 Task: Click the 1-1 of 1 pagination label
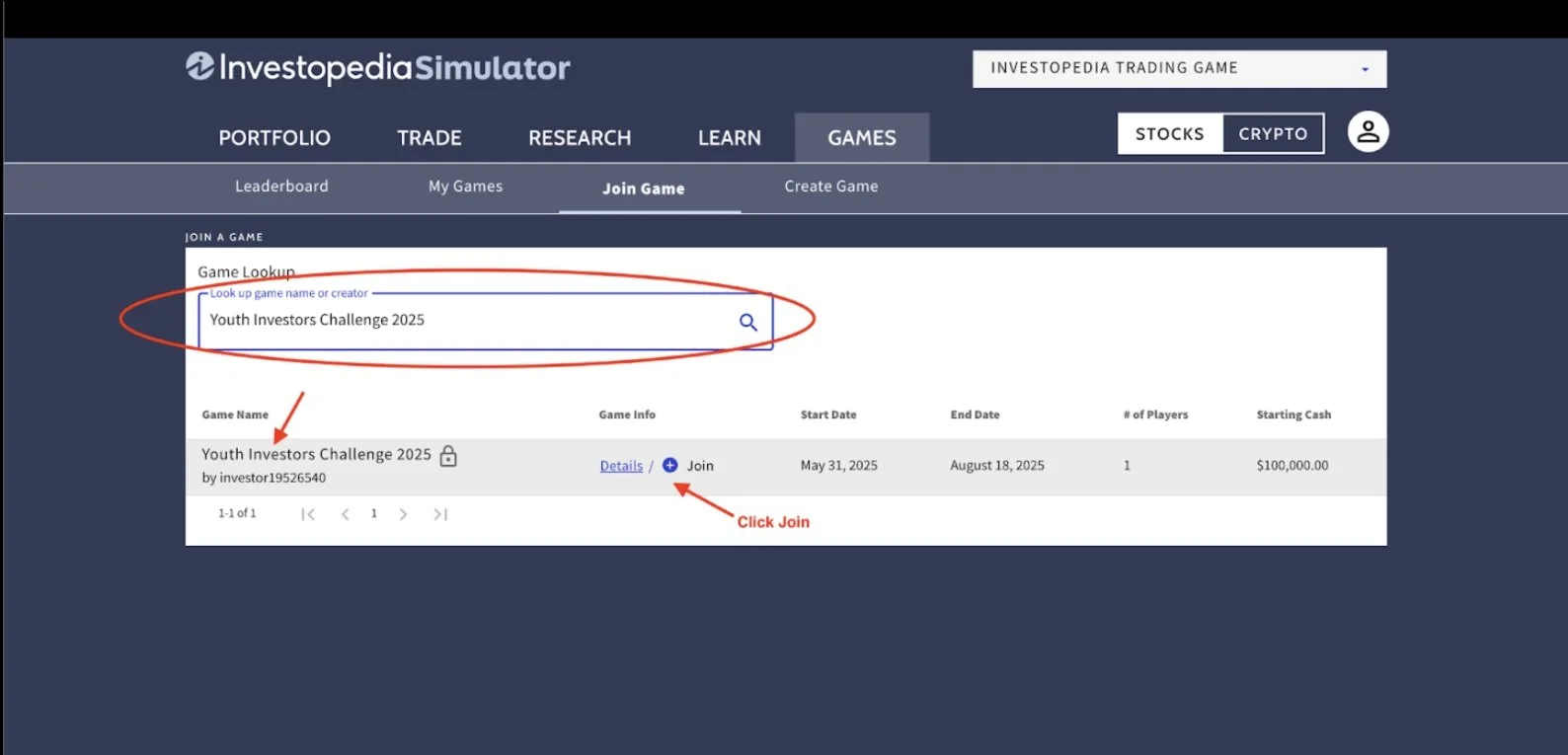click(237, 513)
